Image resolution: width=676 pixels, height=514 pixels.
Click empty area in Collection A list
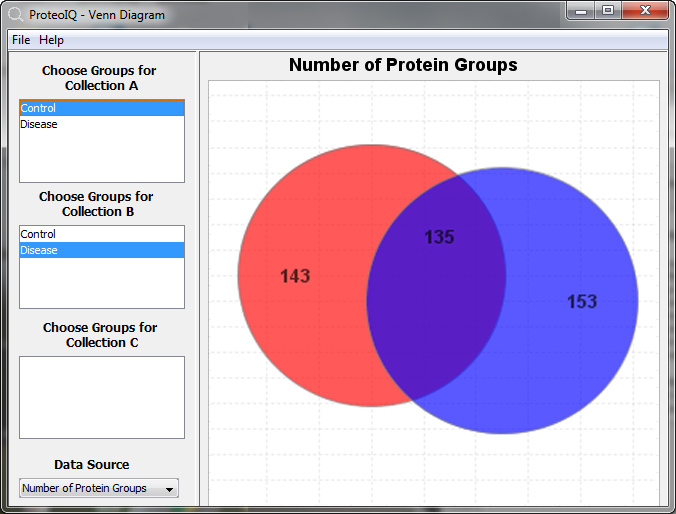(102, 157)
